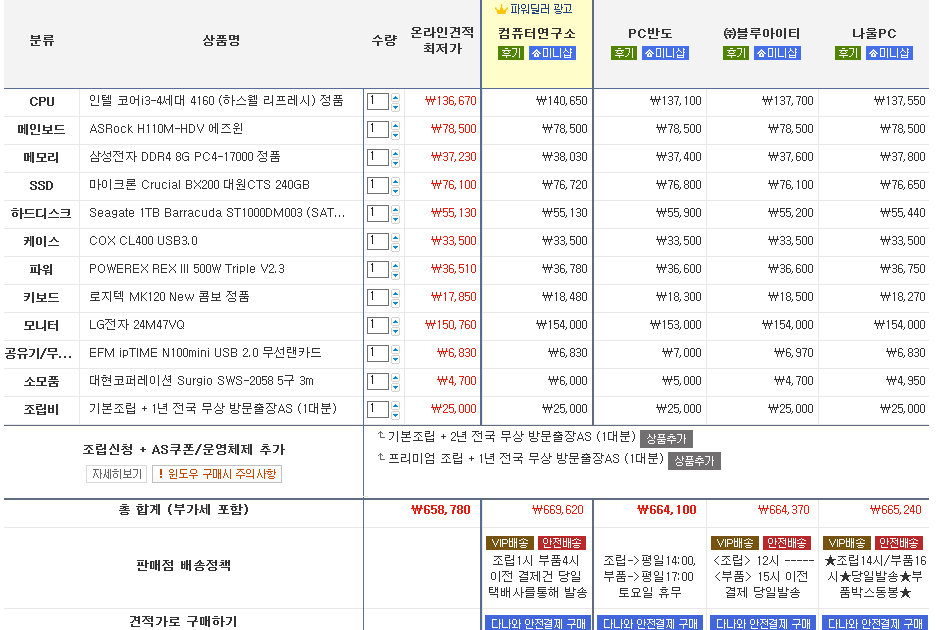Open the 윈도우 구매시 주의사항 notice
Viewport: 939px width, 630px height.
point(217,474)
